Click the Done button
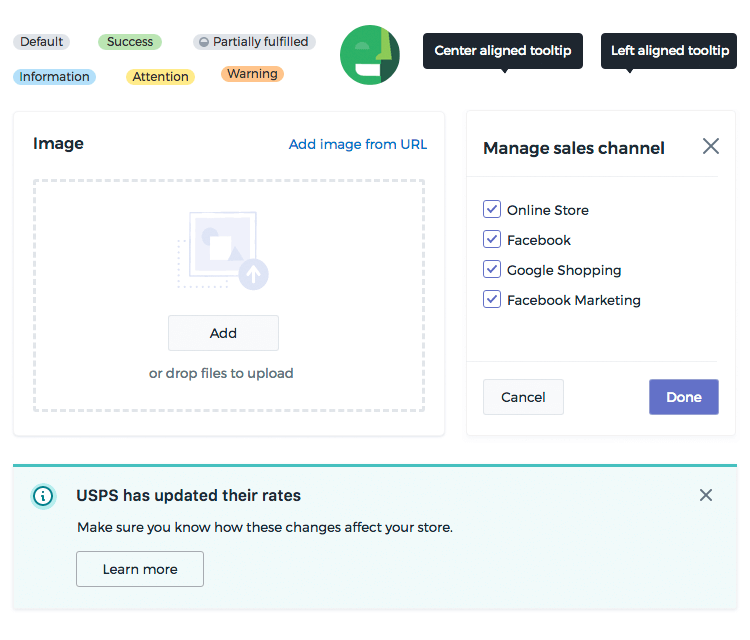Screen dimensions: 750x640 (x=684, y=397)
